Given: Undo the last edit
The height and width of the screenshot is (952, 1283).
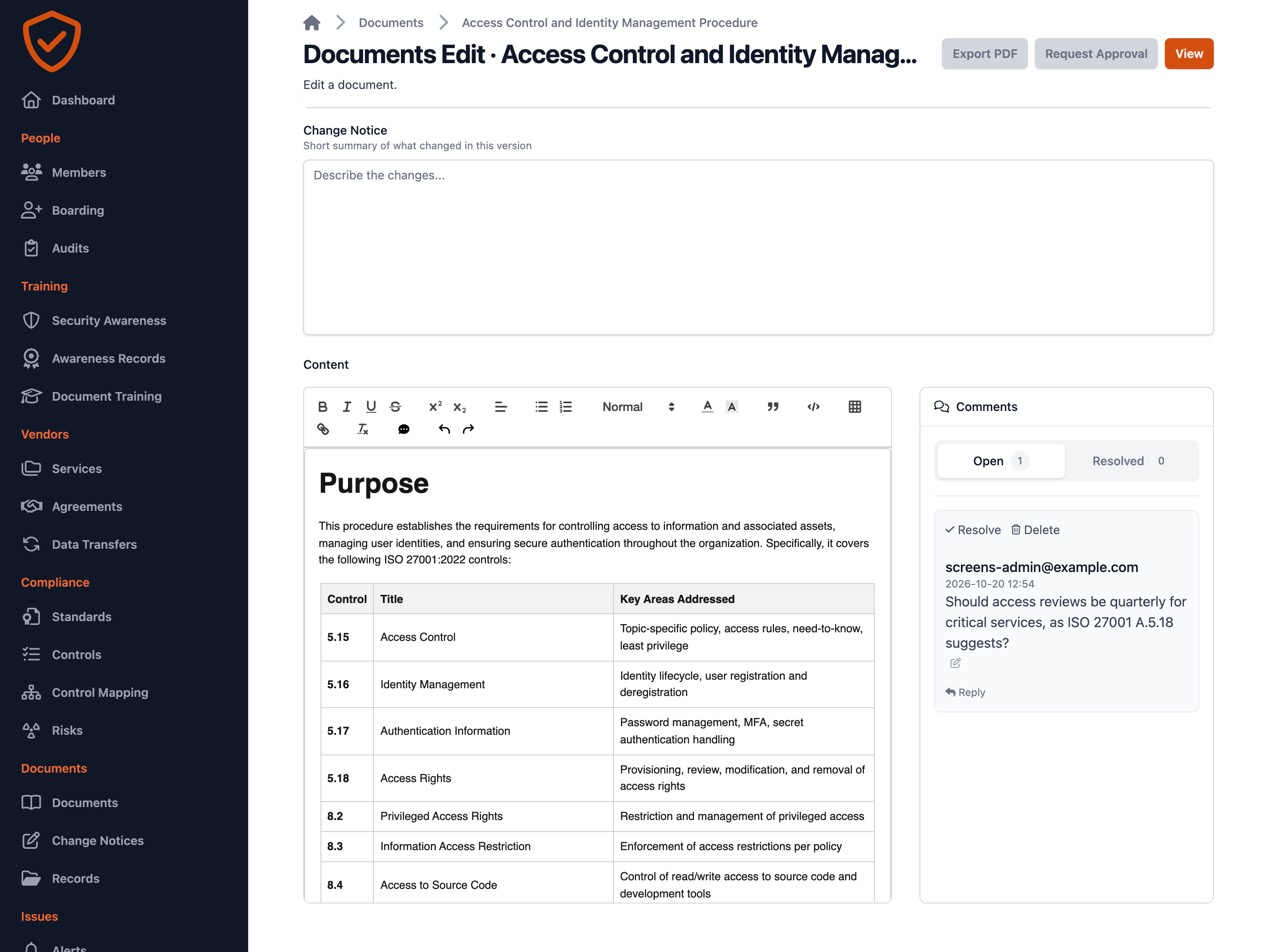Looking at the screenshot, I should click(444, 429).
